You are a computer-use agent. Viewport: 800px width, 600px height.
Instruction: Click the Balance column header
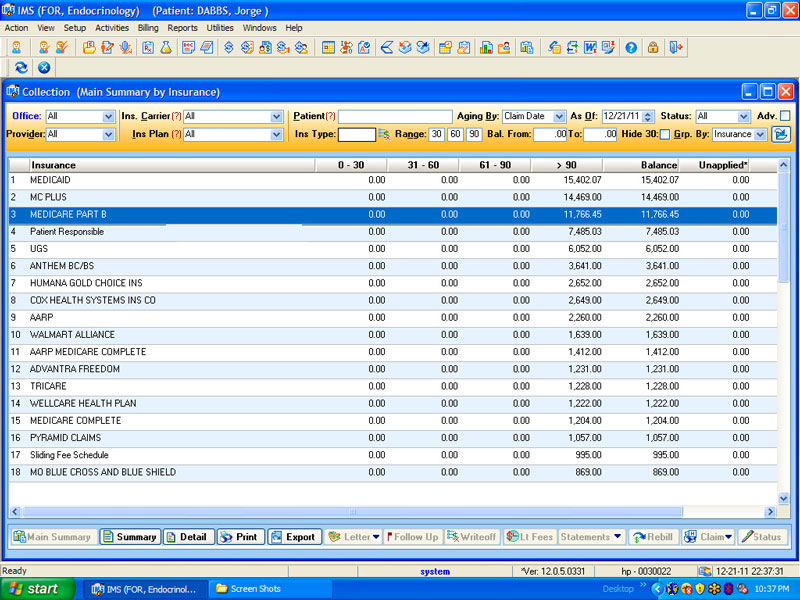(641, 165)
